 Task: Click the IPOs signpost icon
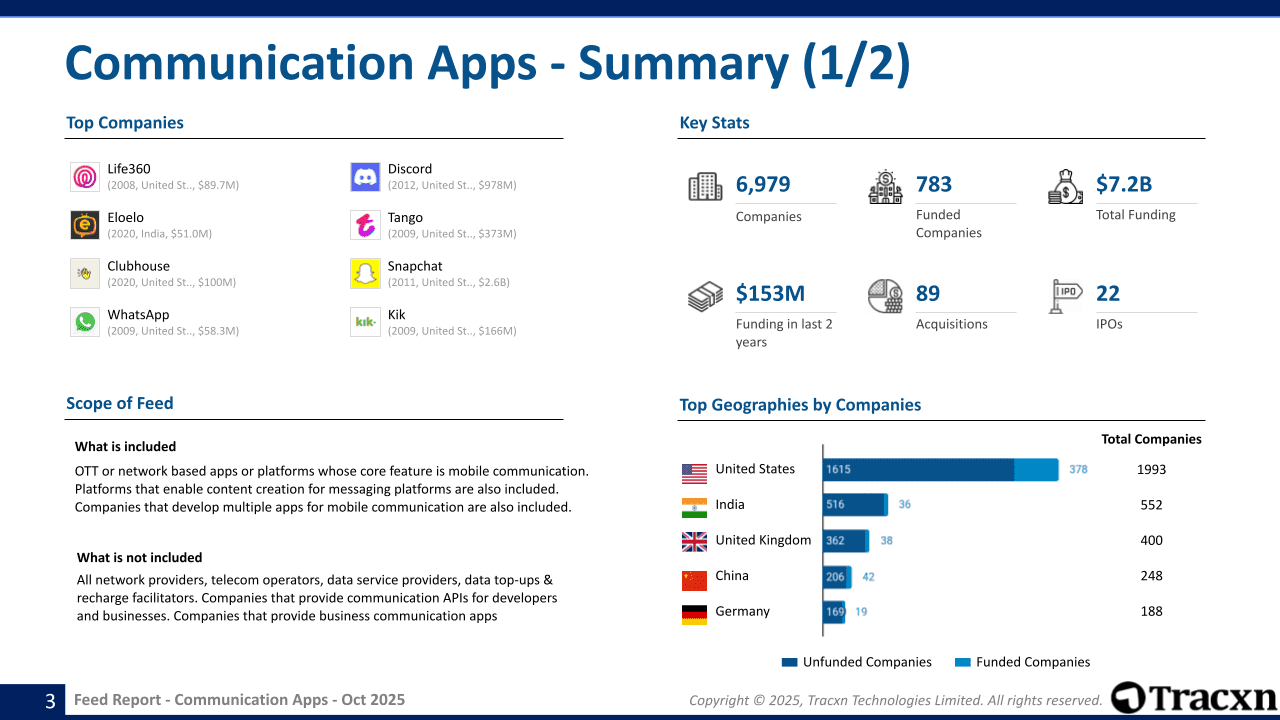[x=1065, y=296]
